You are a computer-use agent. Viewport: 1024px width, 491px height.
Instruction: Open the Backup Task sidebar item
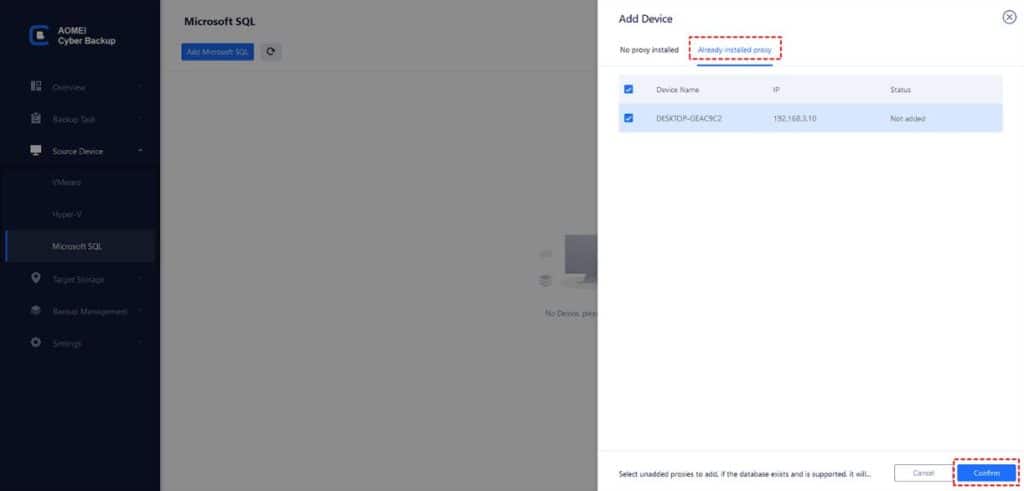[74, 119]
